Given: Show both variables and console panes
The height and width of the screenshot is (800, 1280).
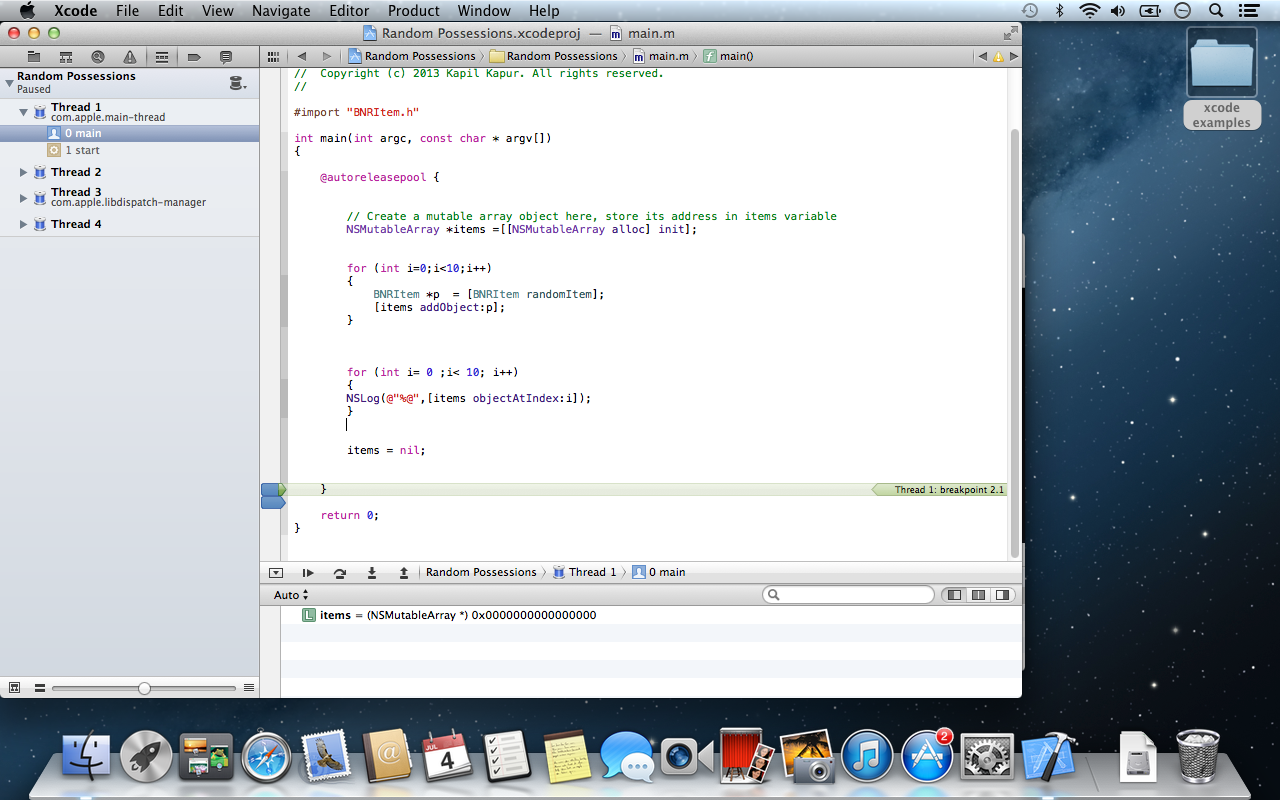Looking at the screenshot, I should [978, 595].
